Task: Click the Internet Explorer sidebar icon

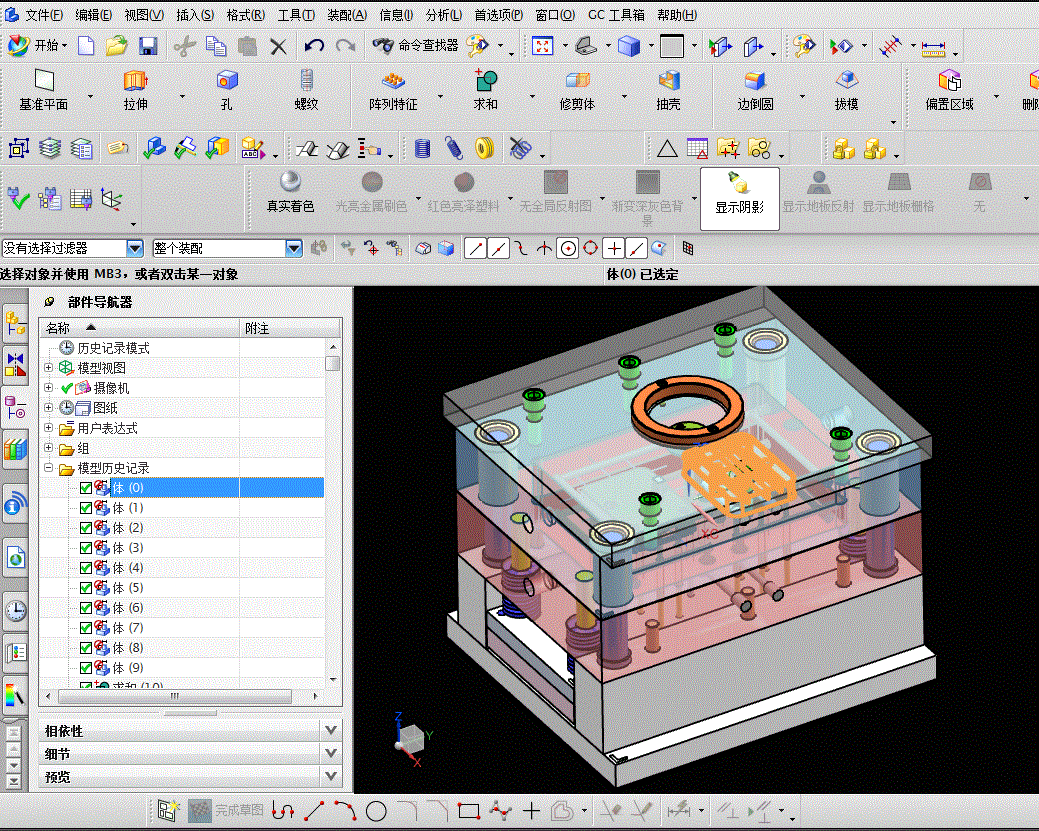Action: coord(16,558)
